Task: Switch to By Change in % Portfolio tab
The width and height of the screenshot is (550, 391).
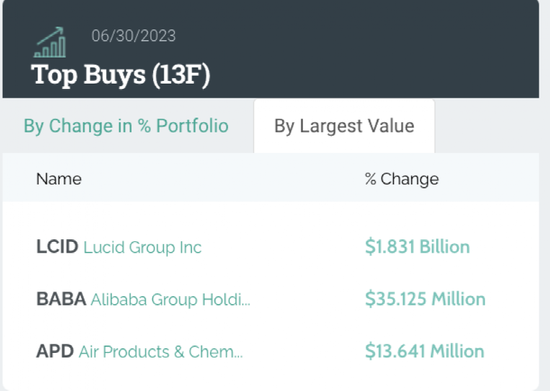Action: tap(126, 126)
